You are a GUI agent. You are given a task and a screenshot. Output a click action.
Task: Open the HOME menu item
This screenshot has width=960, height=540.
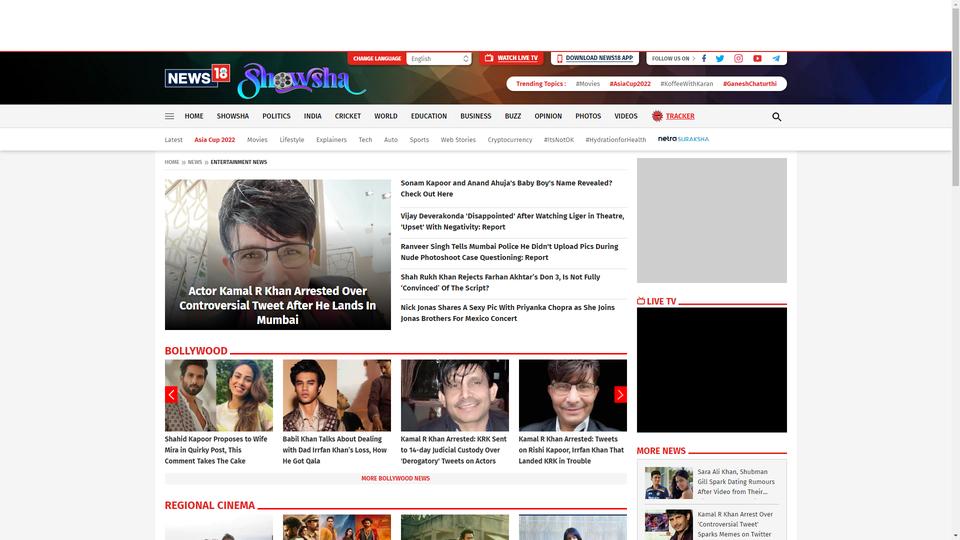pyautogui.click(x=194, y=116)
